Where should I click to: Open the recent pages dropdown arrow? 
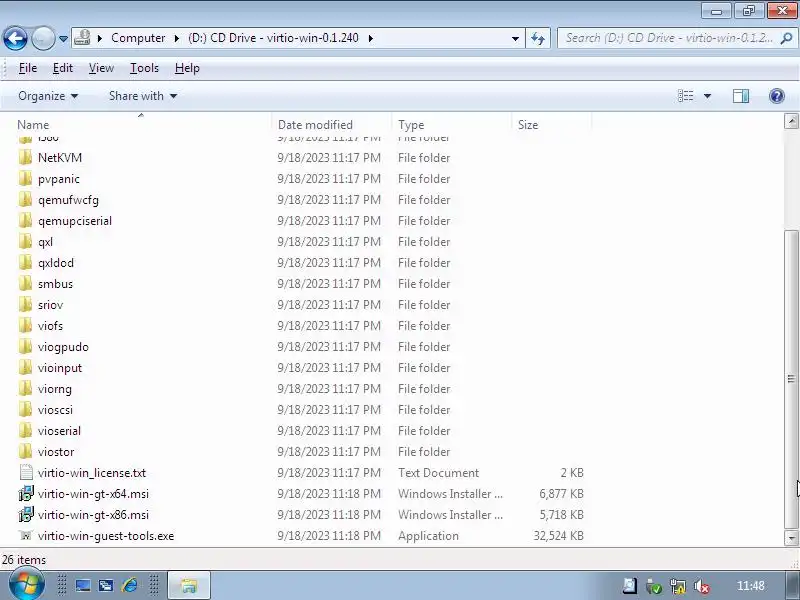click(x=63, y=38)
